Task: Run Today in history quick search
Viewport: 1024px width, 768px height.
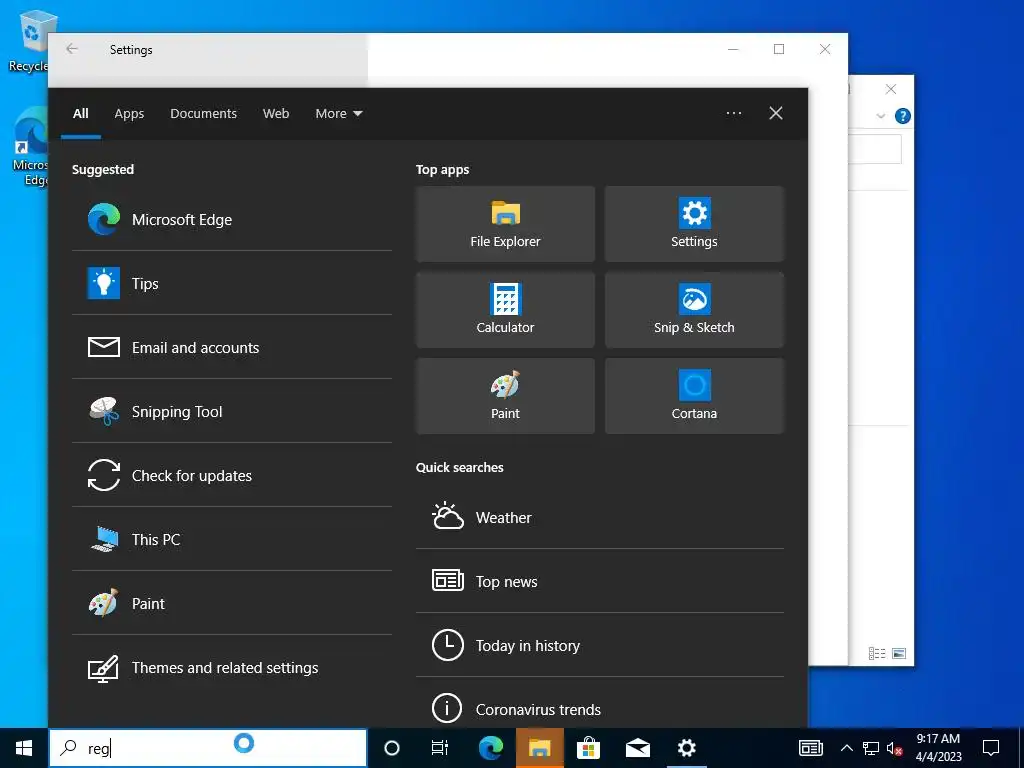Action: (600, 645)
